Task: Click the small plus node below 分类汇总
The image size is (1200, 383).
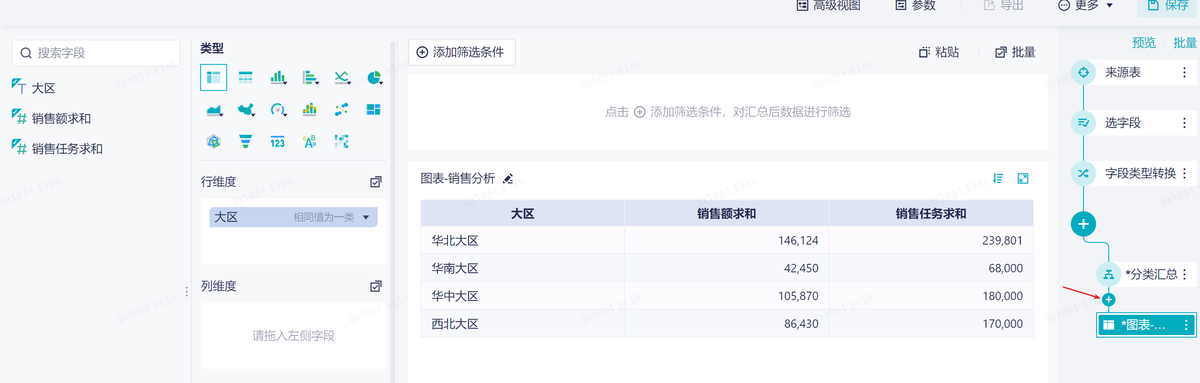Action: 1108,300
